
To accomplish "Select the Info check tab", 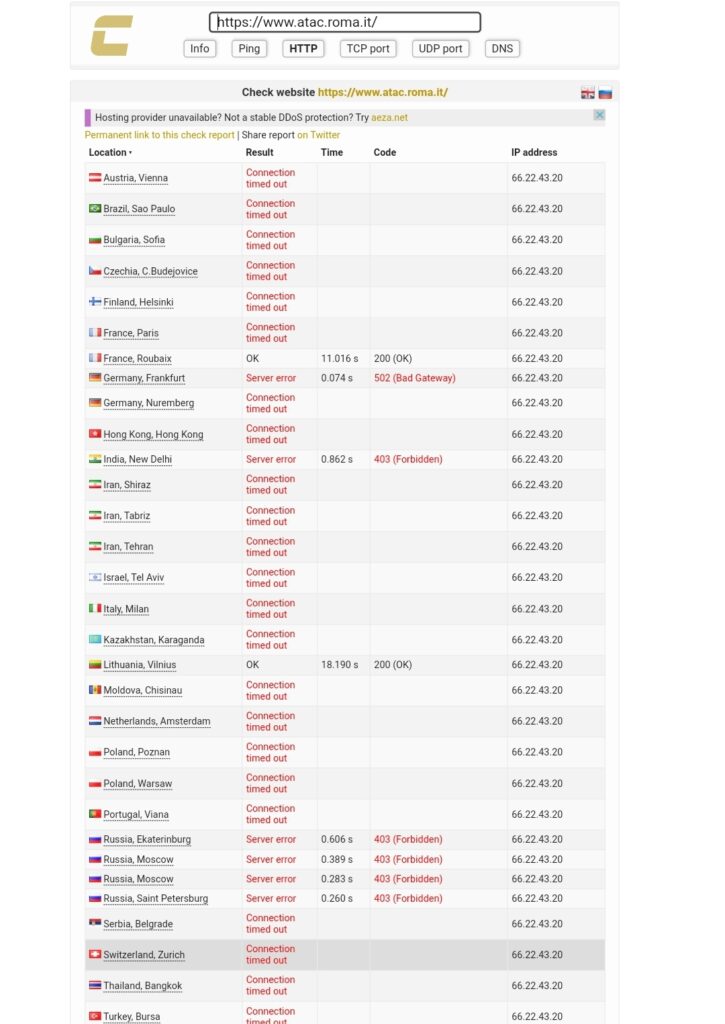I will coord(200,48).
